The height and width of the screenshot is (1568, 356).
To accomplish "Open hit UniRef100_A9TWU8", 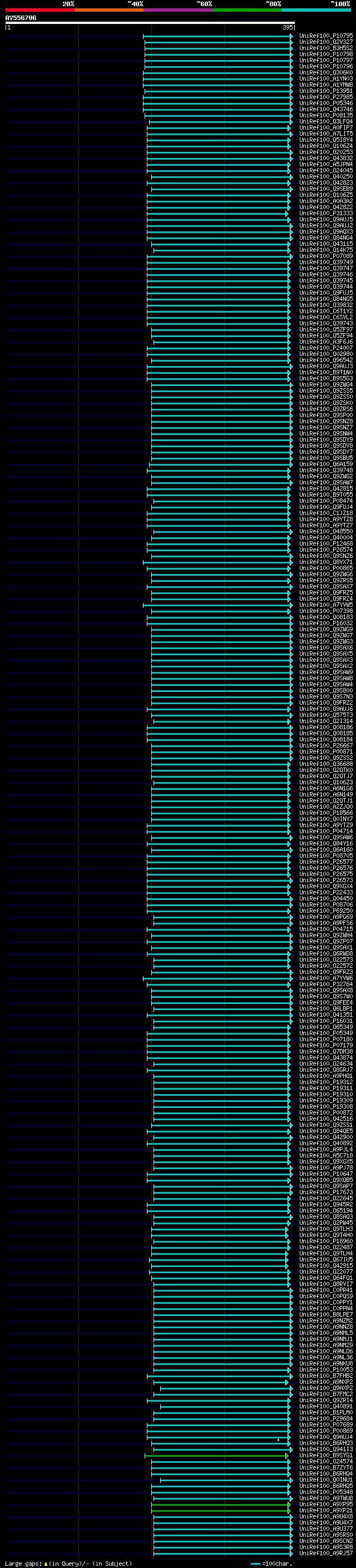I will click(x=325, y=1498).
